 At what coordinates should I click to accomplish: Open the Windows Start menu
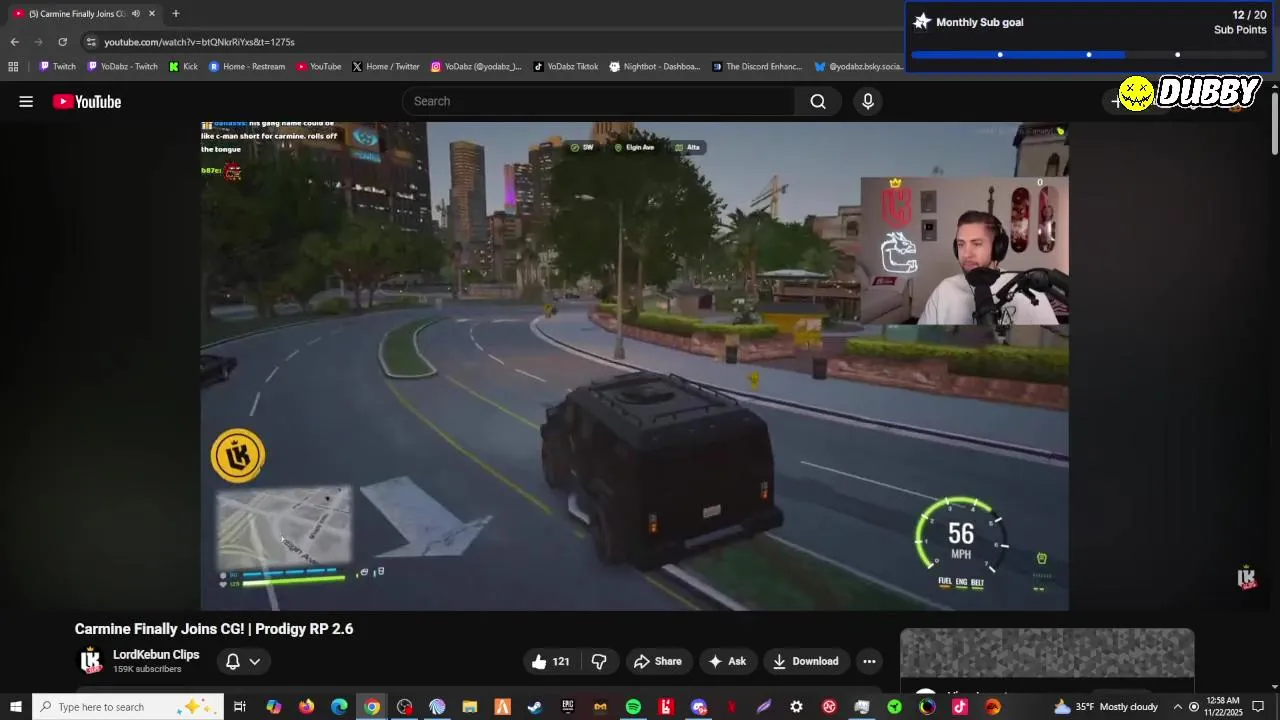[15, 707]
